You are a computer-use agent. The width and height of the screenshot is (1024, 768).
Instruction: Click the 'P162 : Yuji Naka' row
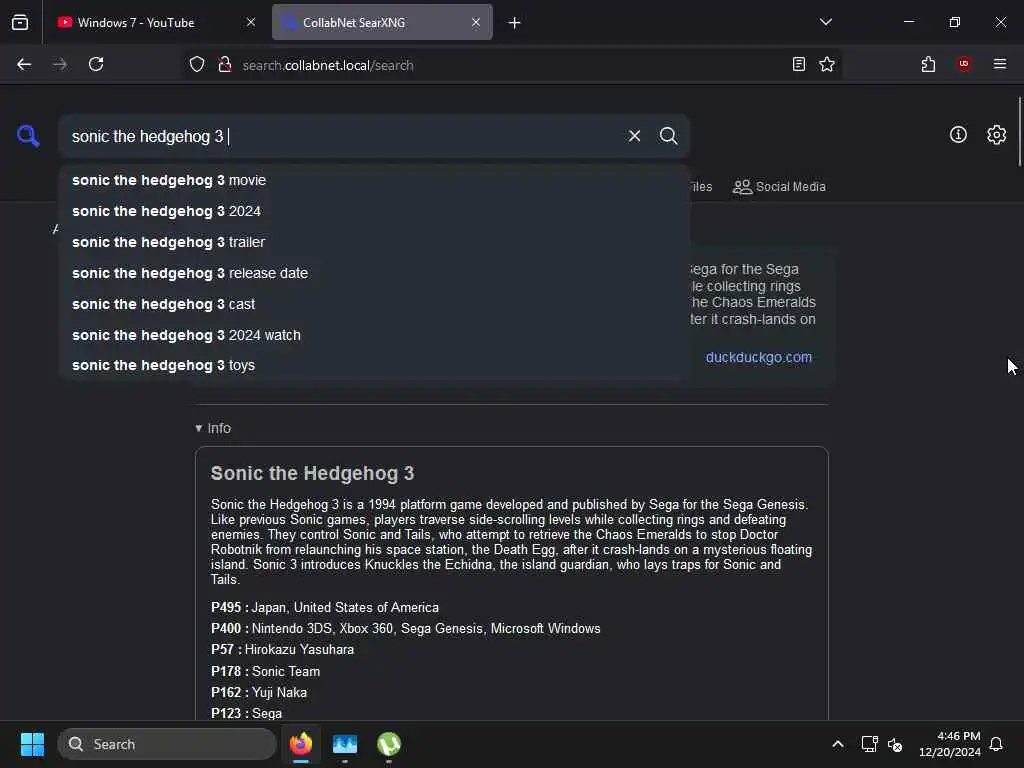point(259,692)
